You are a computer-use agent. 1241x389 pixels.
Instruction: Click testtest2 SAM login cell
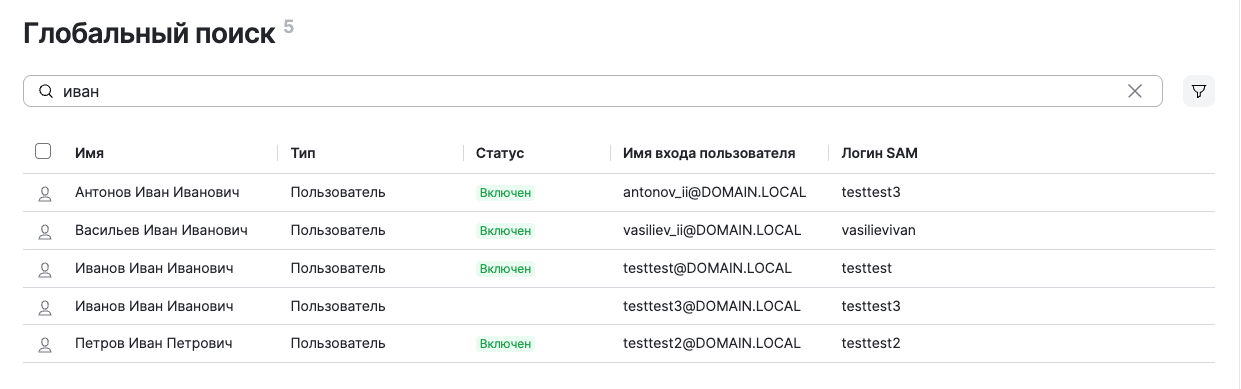pyautogui.click(x=871, y=344)
